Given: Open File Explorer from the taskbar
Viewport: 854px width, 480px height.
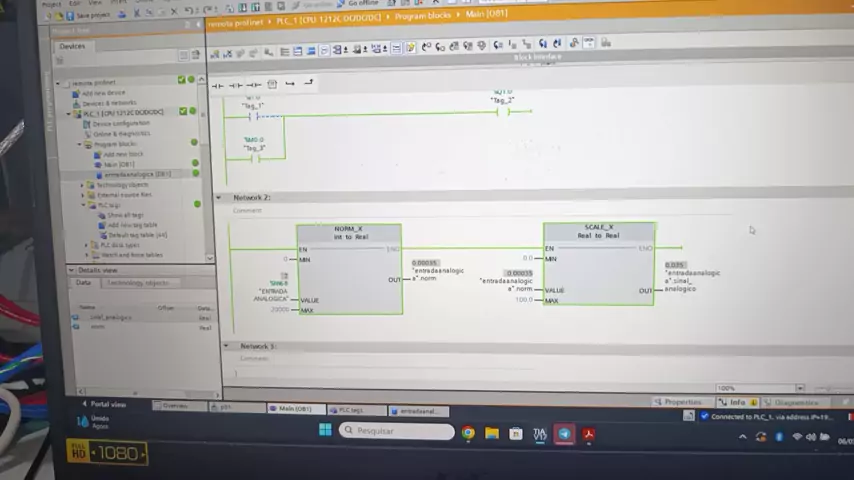Looking at the screenshot, I should tap(492, 433).
